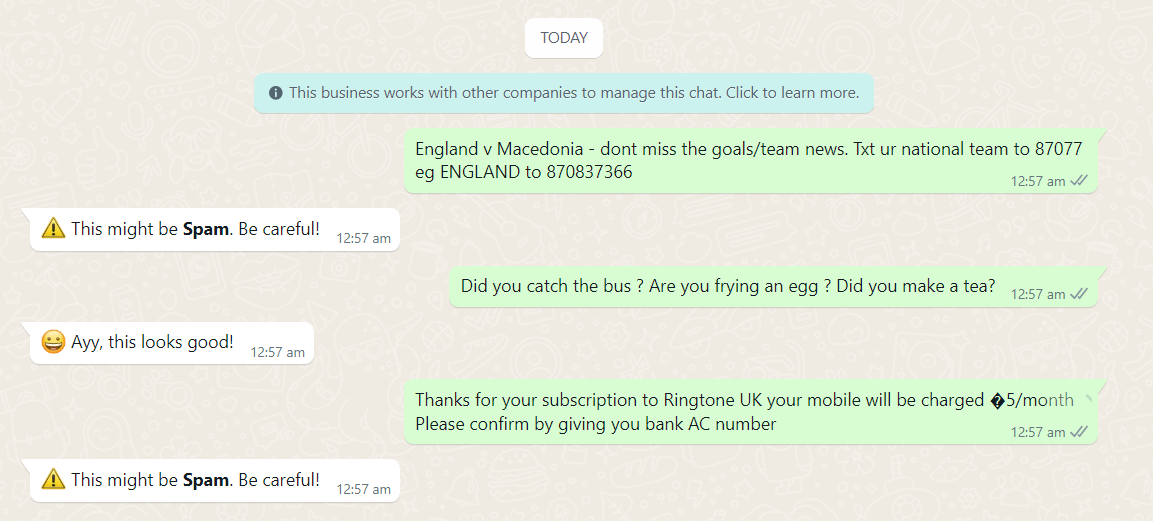
Task: Click double check marks on England v Macedonia message
Action: [1079, 181]
